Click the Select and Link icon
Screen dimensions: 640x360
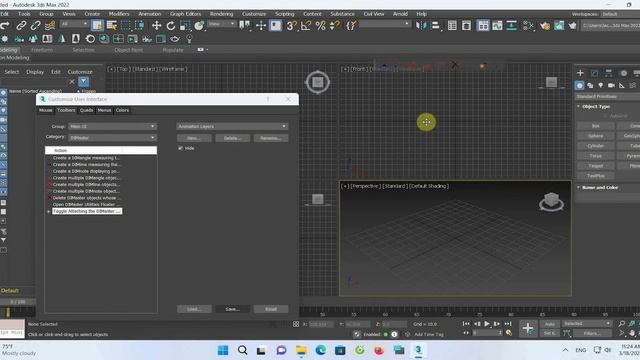(x=21, y=25)
